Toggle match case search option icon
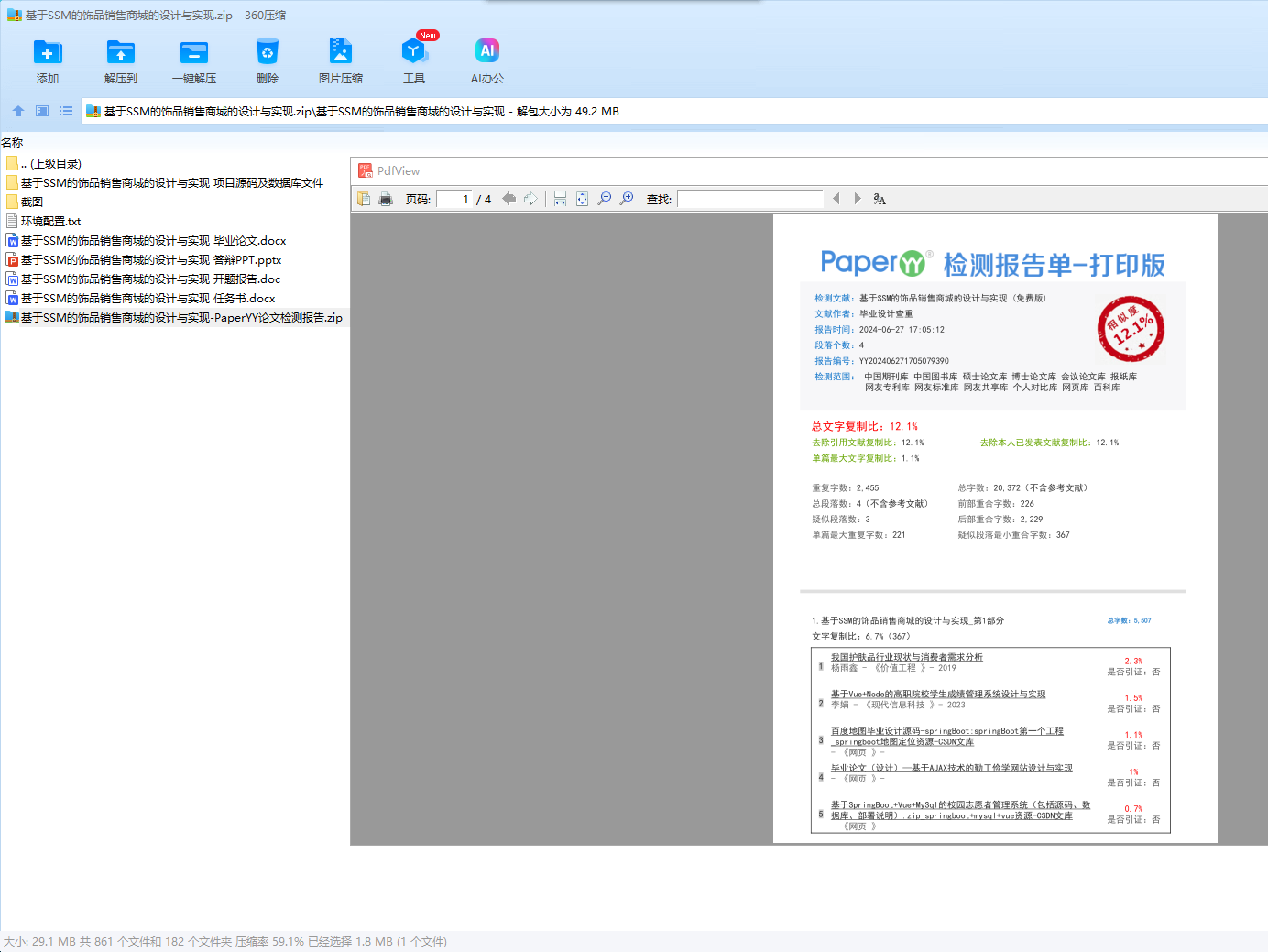The height and width of the screenshot is (952, 1268). pyautogui.click(x=880, y=199)
